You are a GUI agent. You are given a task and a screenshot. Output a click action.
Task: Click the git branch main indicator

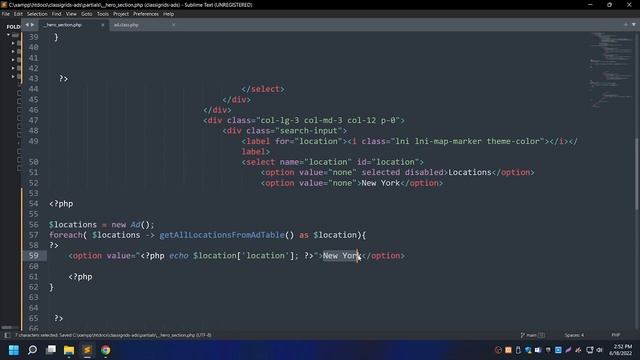pyautogui.click(x=532, y=335)
